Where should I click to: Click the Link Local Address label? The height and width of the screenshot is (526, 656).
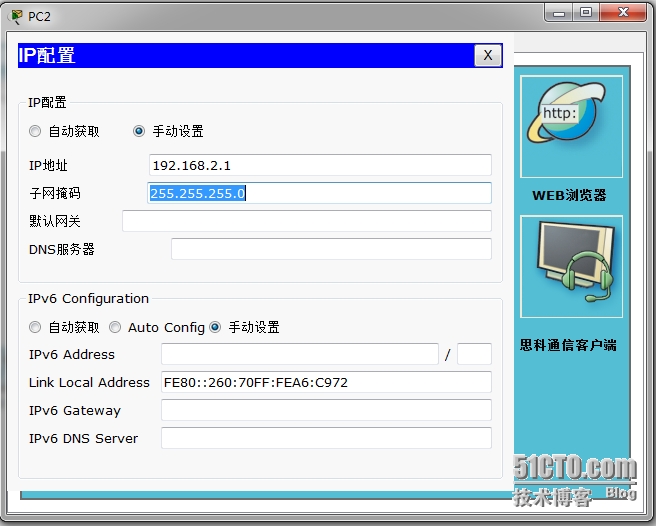[89, 382]
